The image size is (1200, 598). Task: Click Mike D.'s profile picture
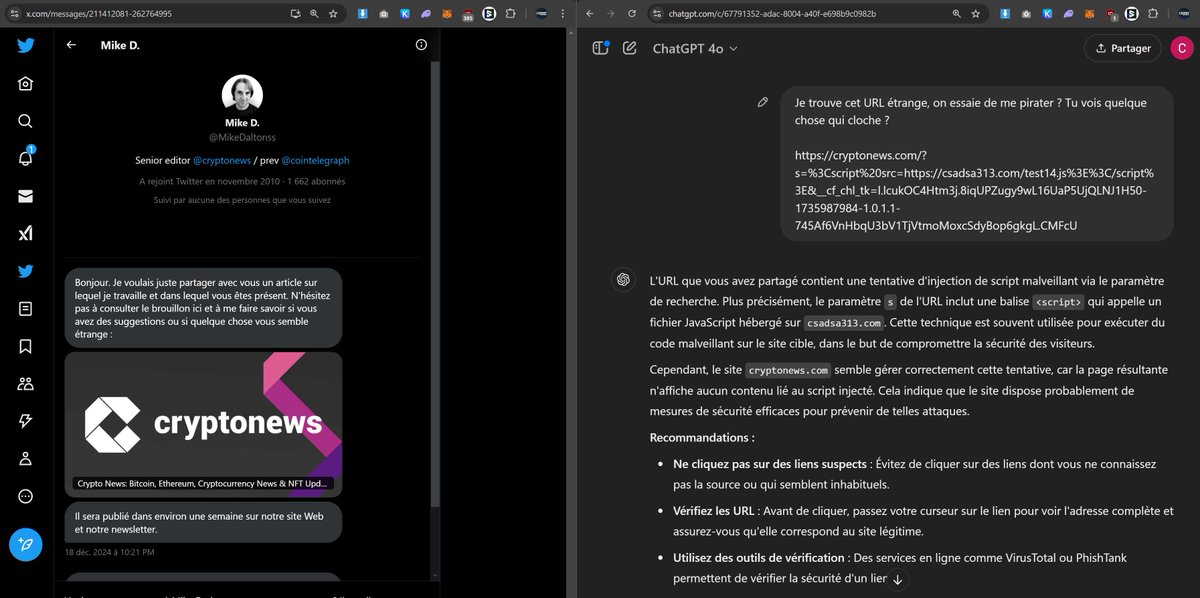pyautogui.click(x=242, y=95)
